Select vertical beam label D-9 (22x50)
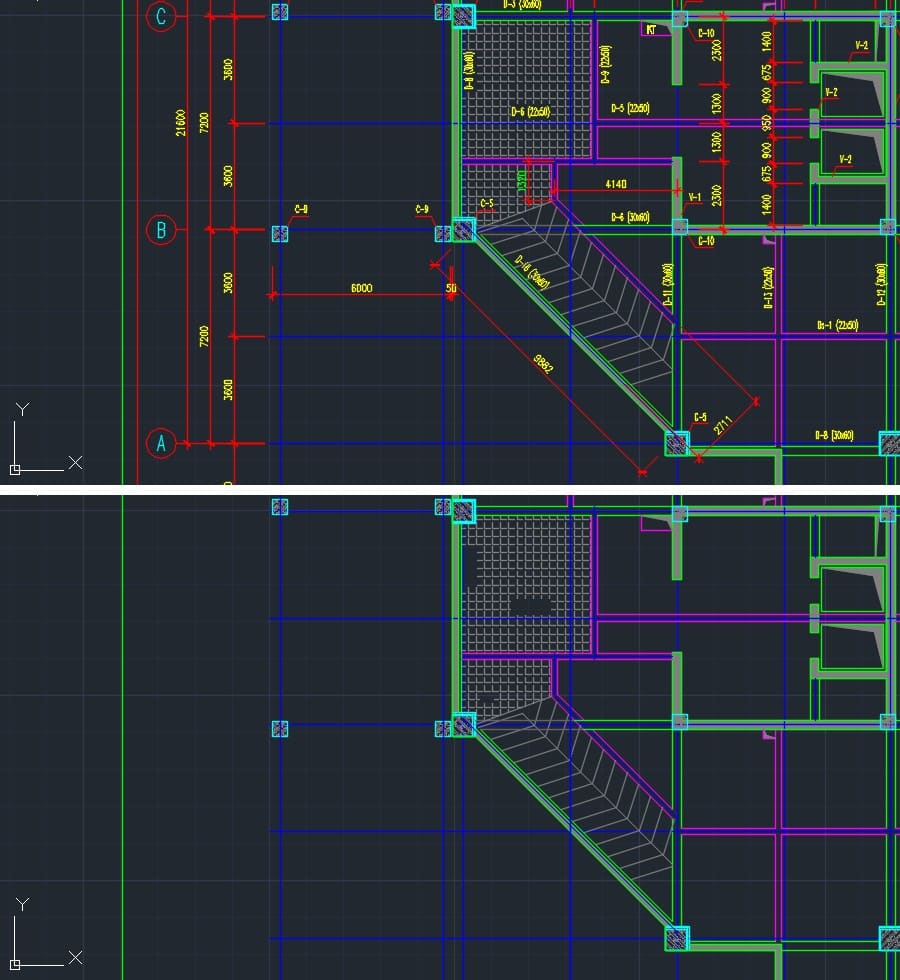This screenshot has width=900, height=980. (605, 64)
